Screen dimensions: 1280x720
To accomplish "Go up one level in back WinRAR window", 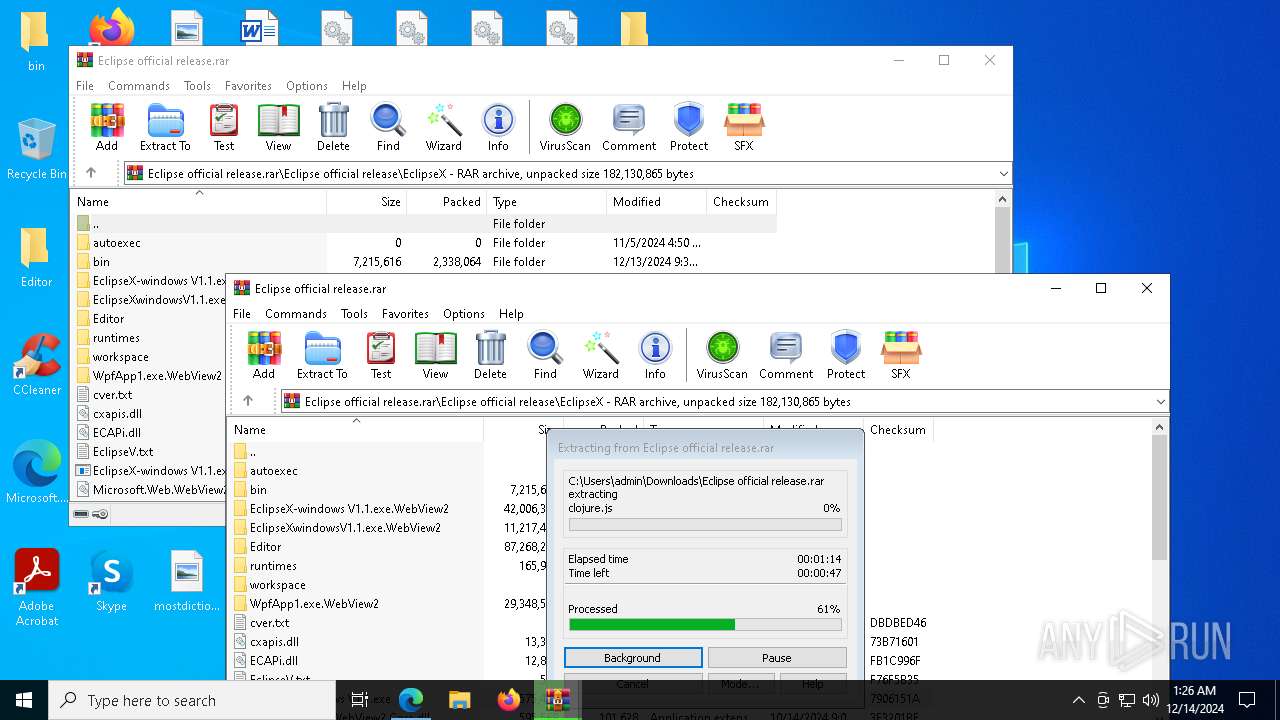I will coord(91,173).
